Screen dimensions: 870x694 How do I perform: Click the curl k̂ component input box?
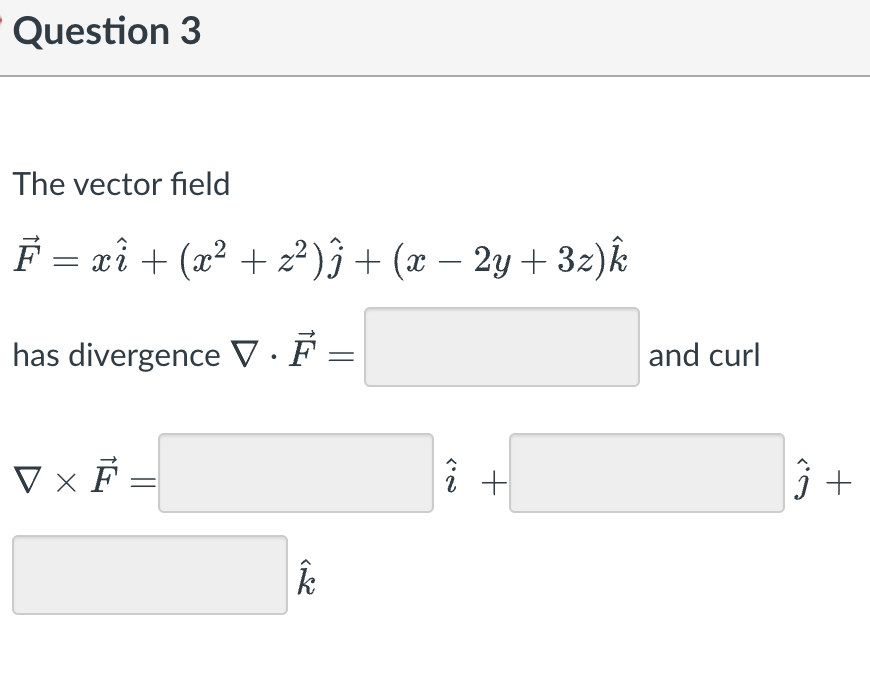(x=150, y=574)
